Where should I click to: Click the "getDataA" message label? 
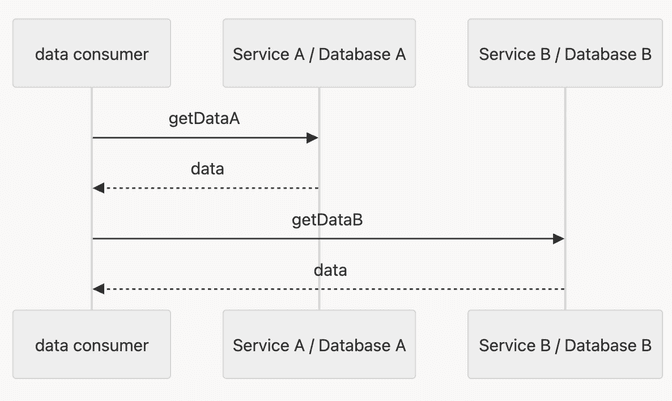tap(204, 118)
